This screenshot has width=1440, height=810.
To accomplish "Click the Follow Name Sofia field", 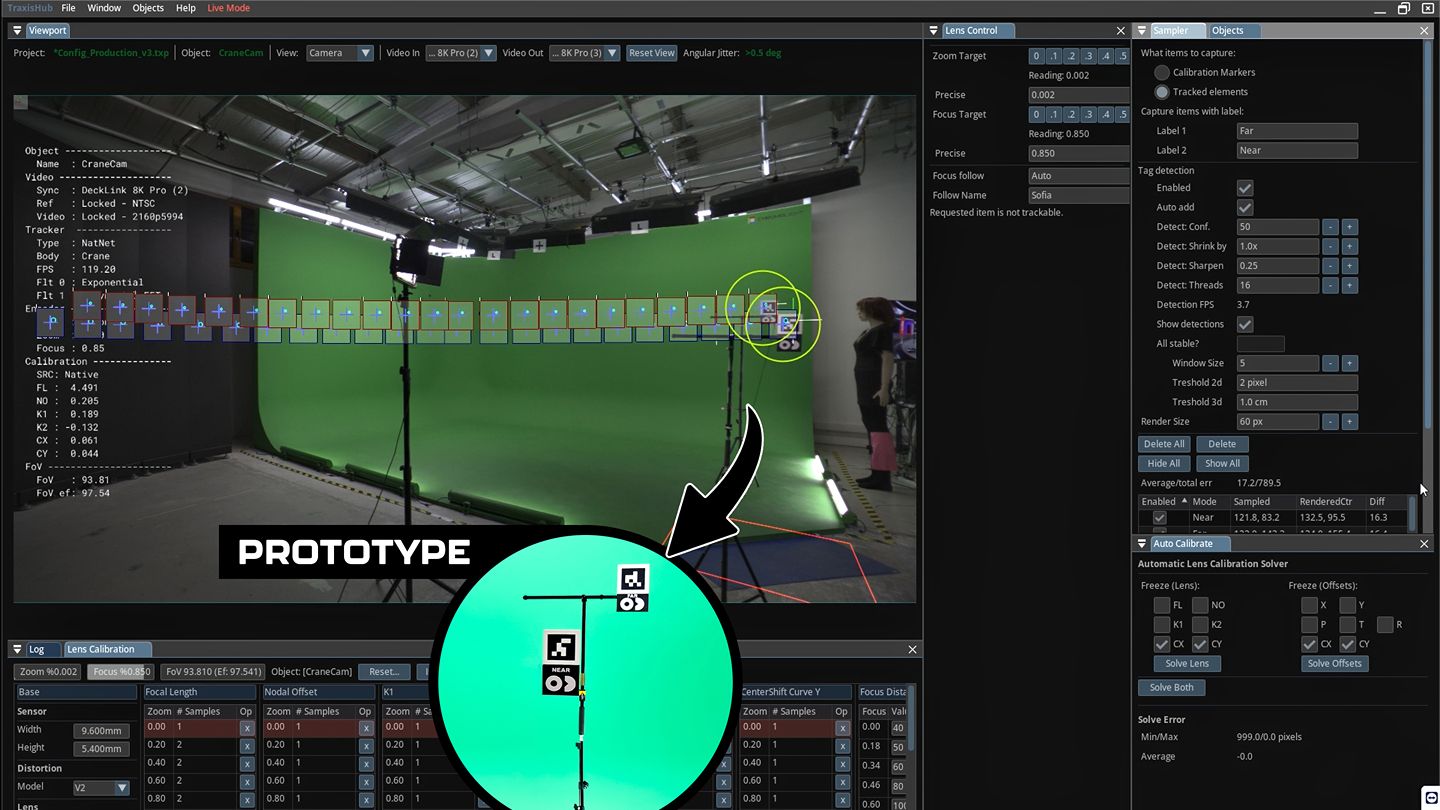I will [x=1079, y=196].
